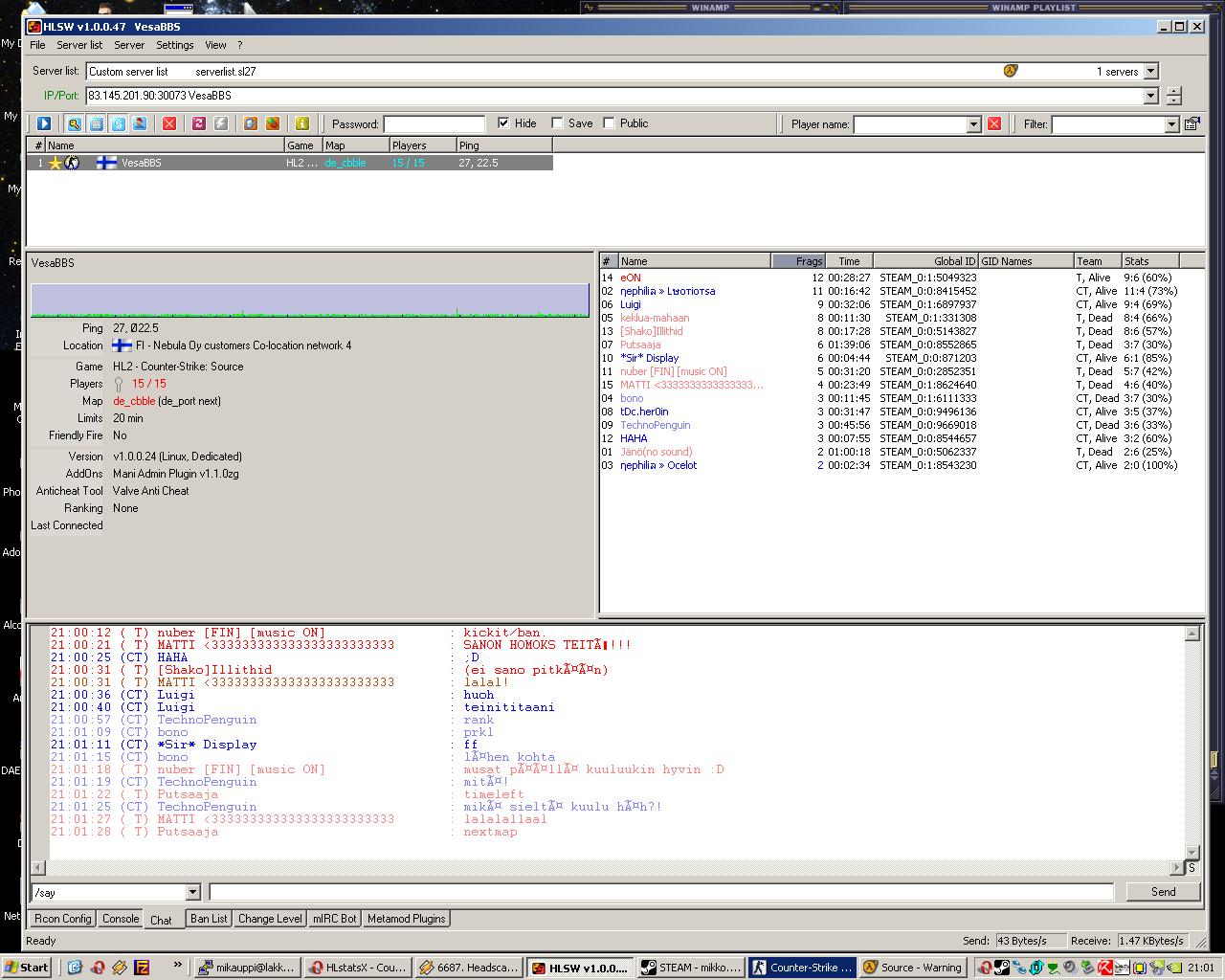Click the small S button below chat scrollbar
This screenshot has height=980, width=1225.
tap(1192, 868)
